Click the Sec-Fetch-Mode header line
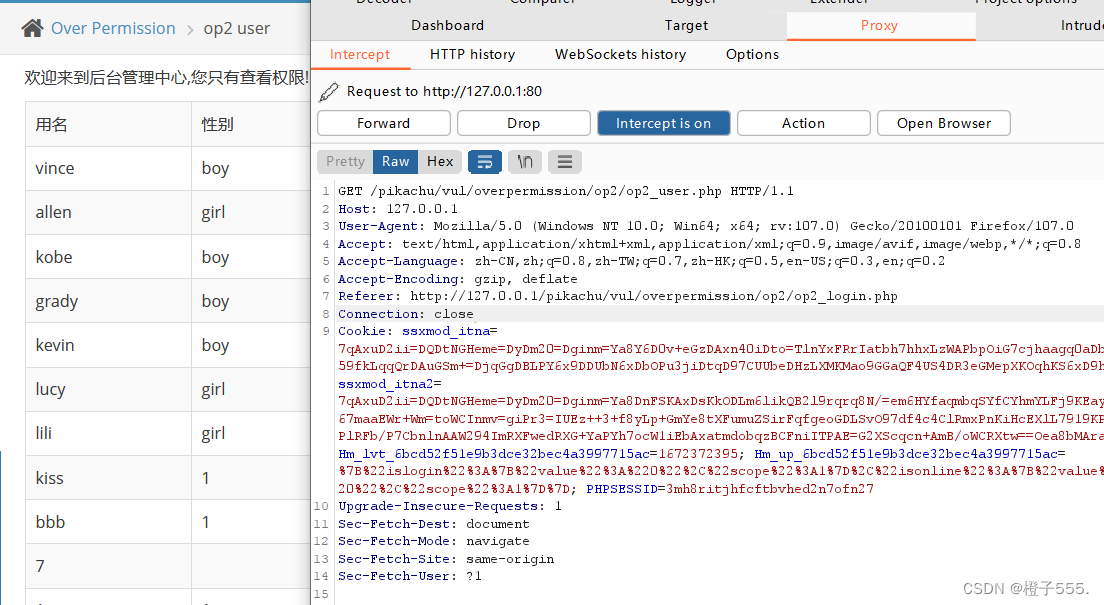 434,542
